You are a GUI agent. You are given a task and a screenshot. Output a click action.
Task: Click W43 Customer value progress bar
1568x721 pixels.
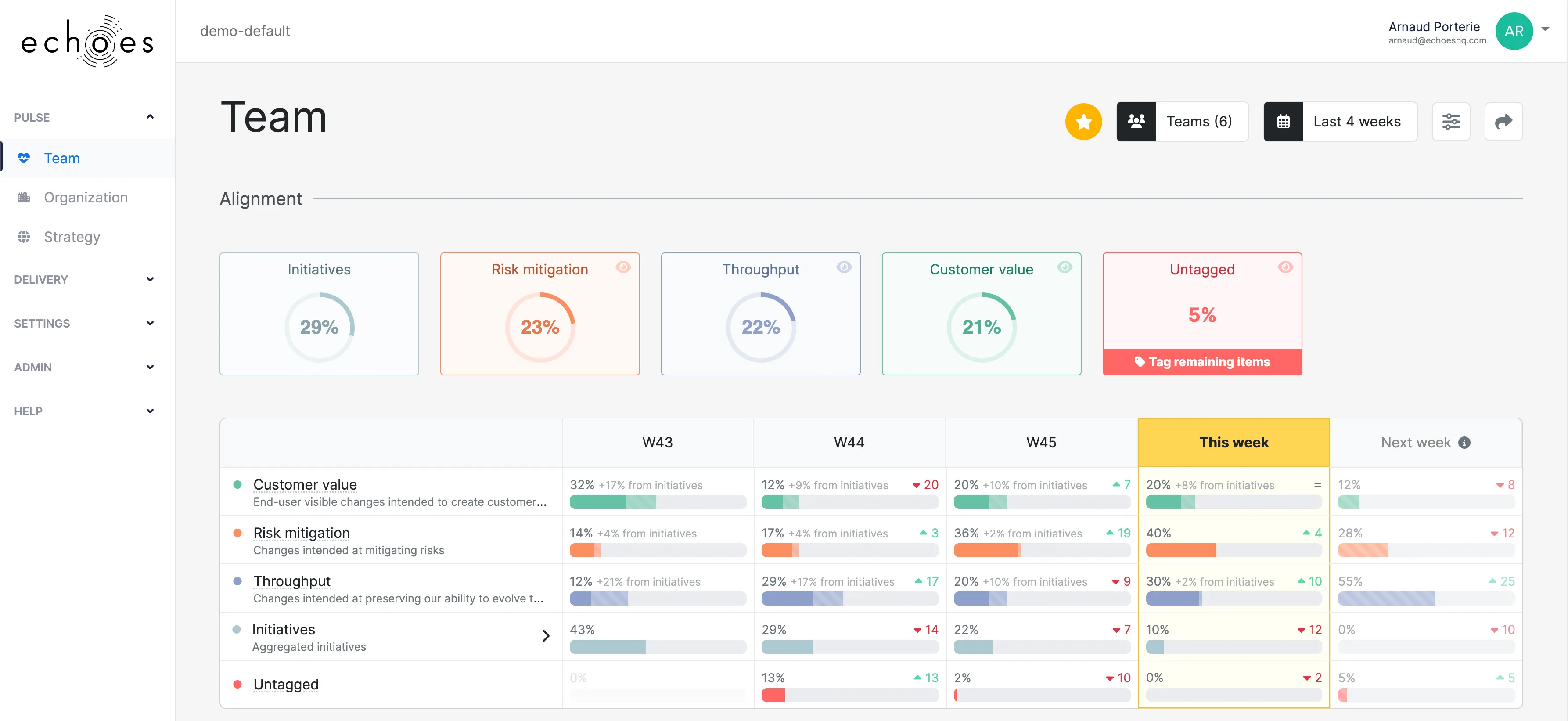pos(658,502)
